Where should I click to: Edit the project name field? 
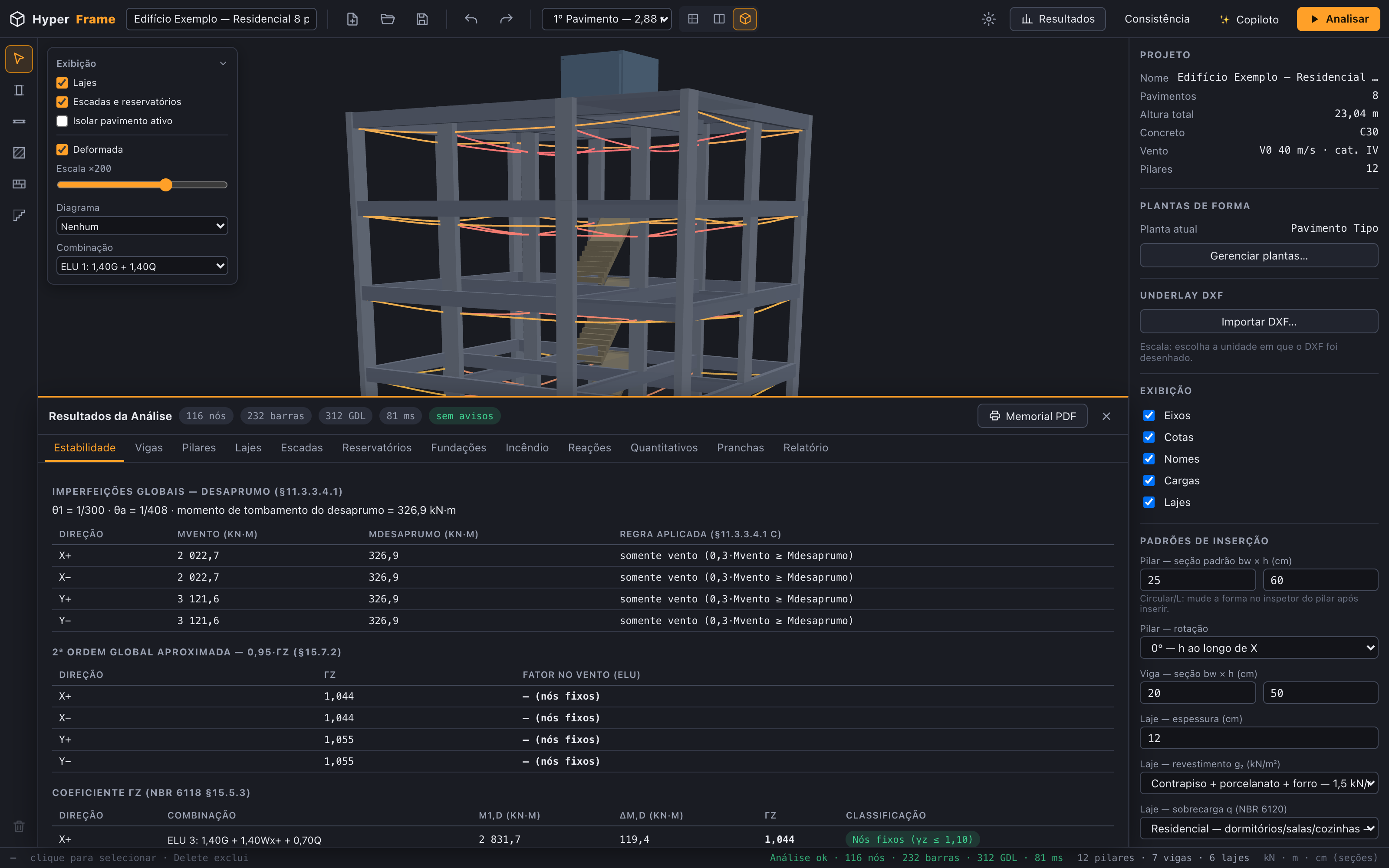point(221,19)
